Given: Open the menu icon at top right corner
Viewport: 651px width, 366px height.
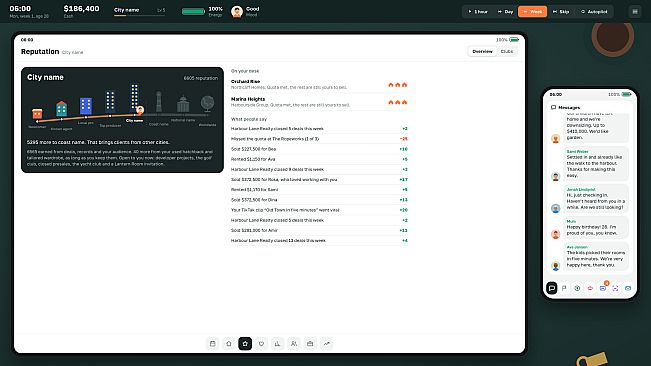Looking at the screenshot, I should point(635,12).
